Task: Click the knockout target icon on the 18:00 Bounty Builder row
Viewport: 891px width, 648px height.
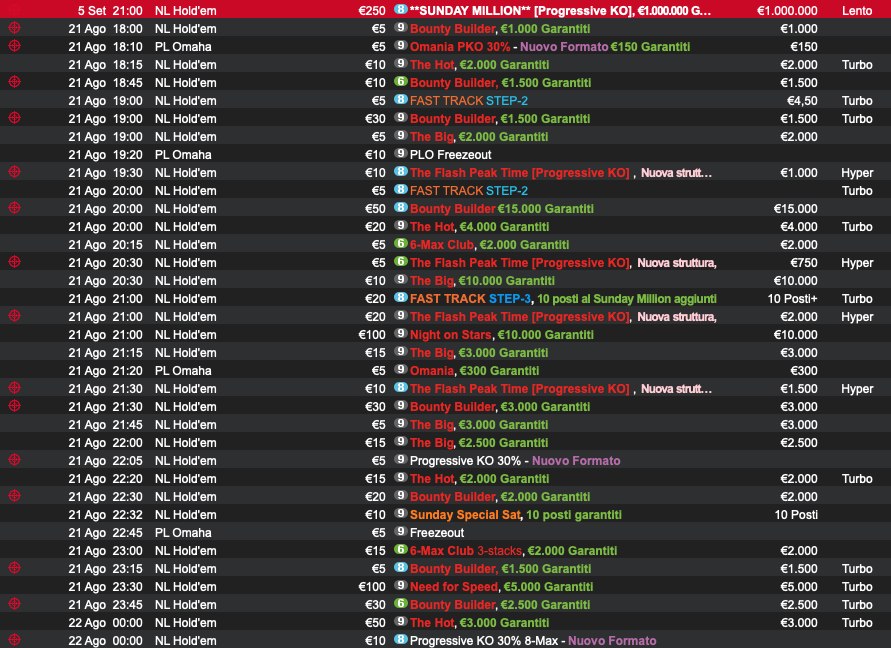Action: (15, 27)
